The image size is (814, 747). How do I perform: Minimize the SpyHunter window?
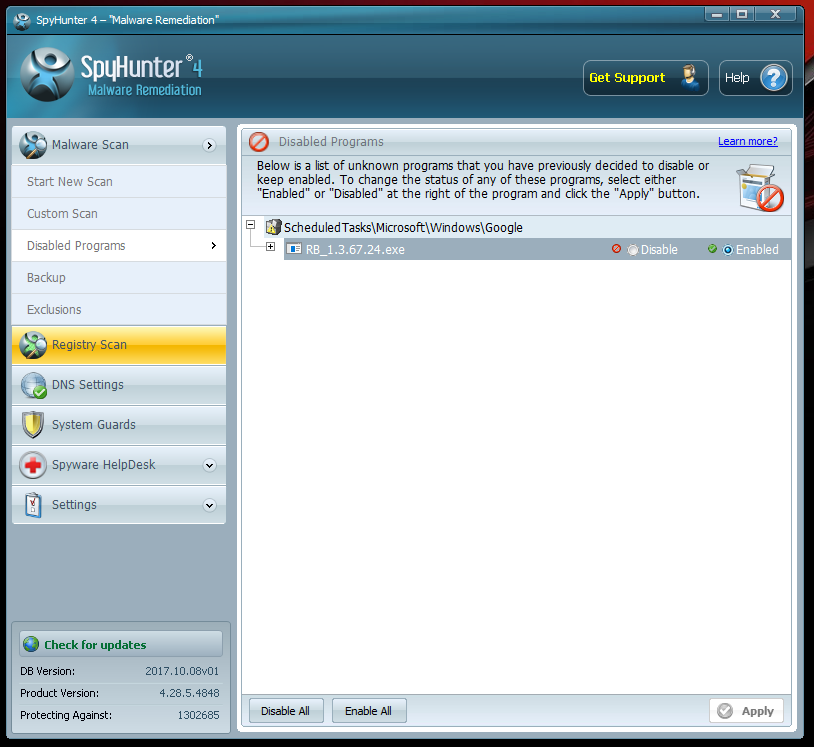(717, 14)
